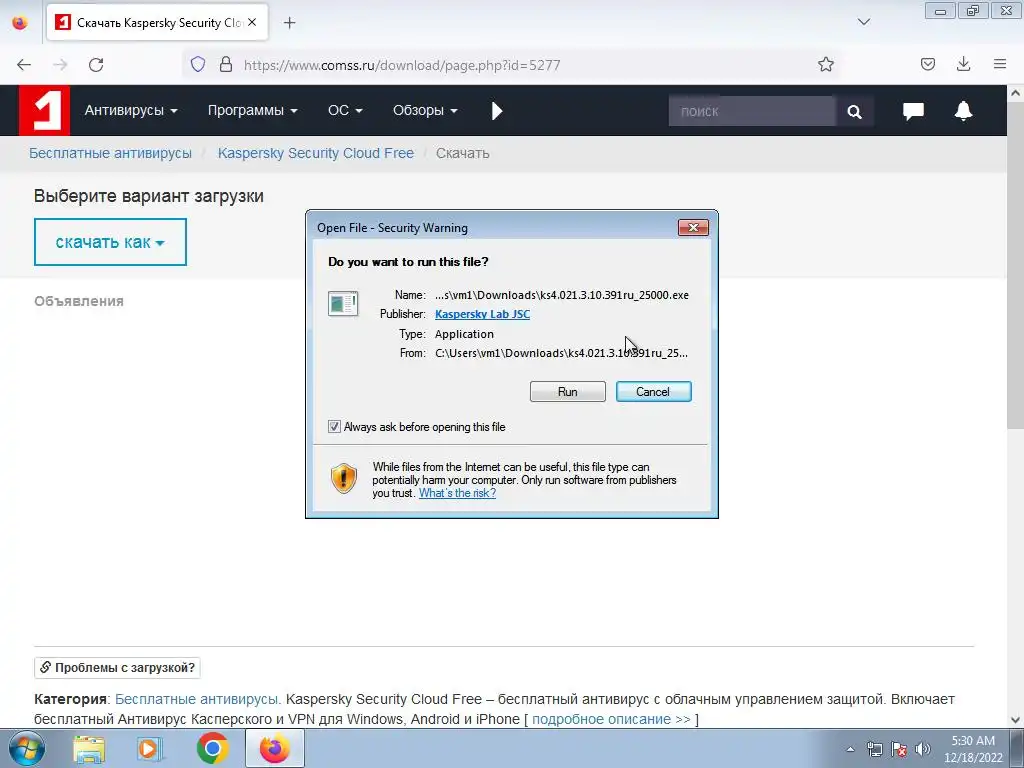Screen dimensions: 1024x768
Task: Open the Firefox downloads panel icon
Action: [x=963, y=64]
